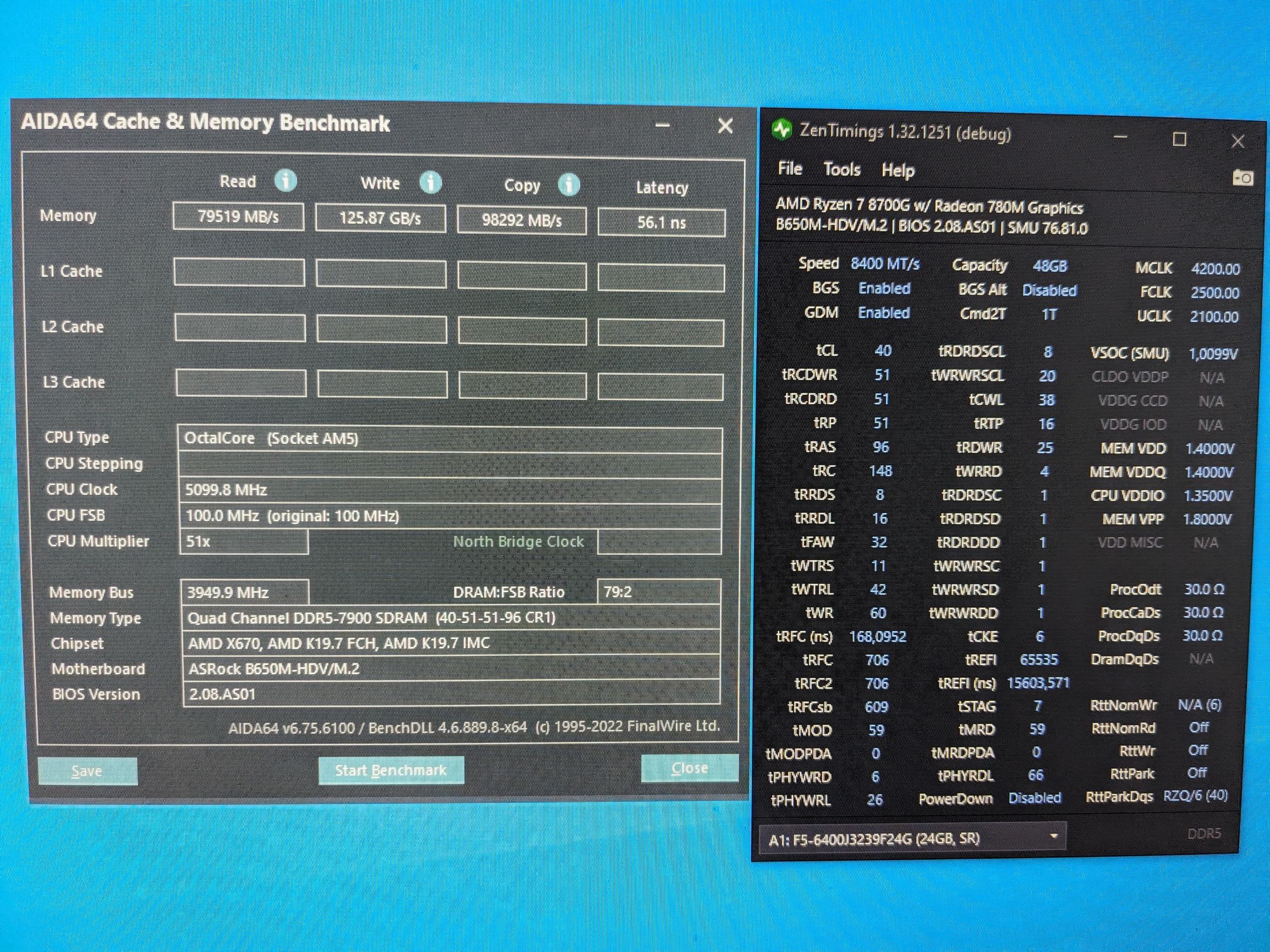This screenshot has height=952, width=1270.
Task: Open the Tools menu in ZenTimings
Action: (842, 169)
